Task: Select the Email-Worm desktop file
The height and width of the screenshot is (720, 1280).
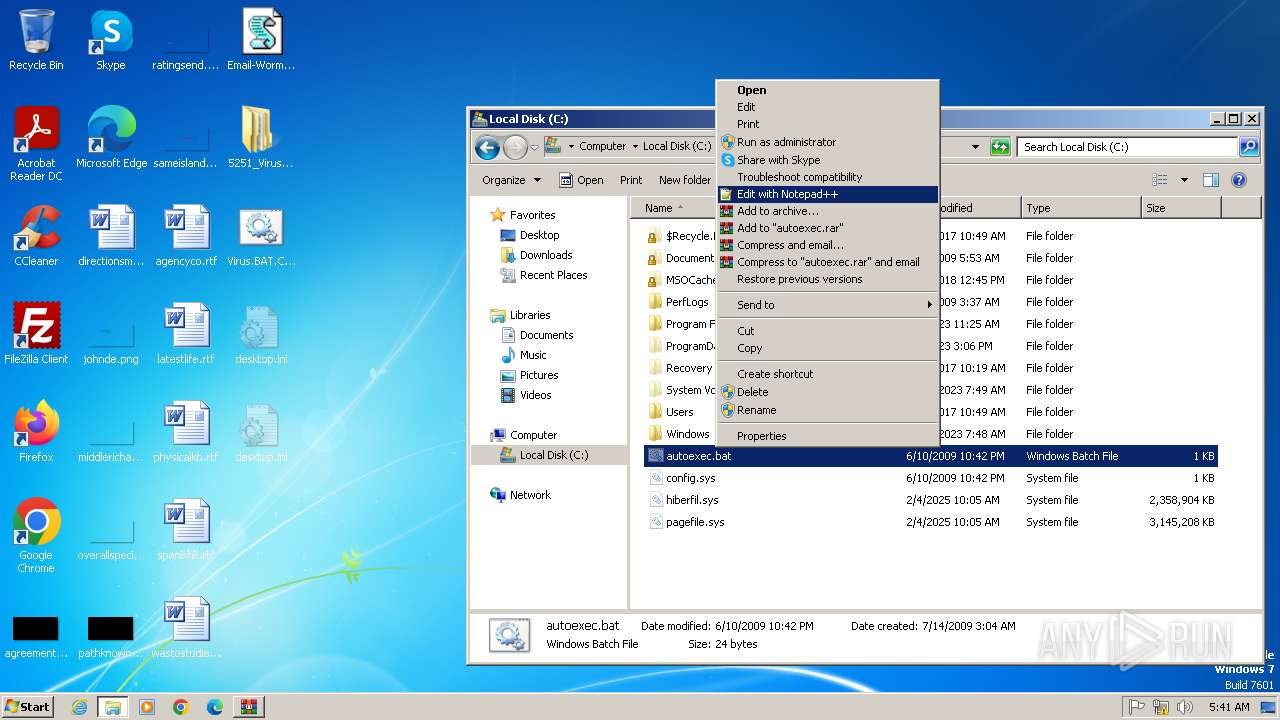Action: 261,40
